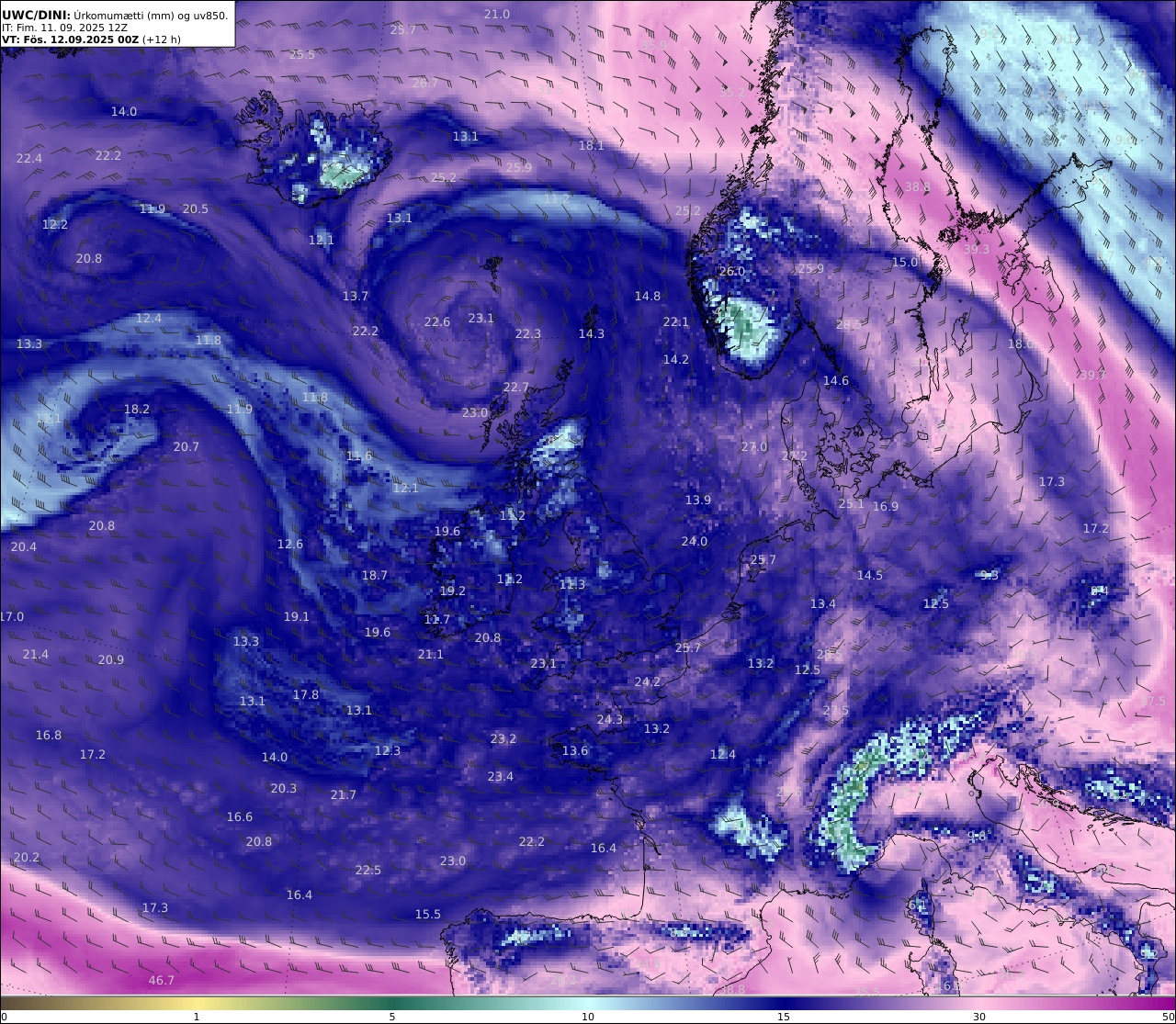
Task: Click the 25.1 value label
Action: click(x=852, y=503)
